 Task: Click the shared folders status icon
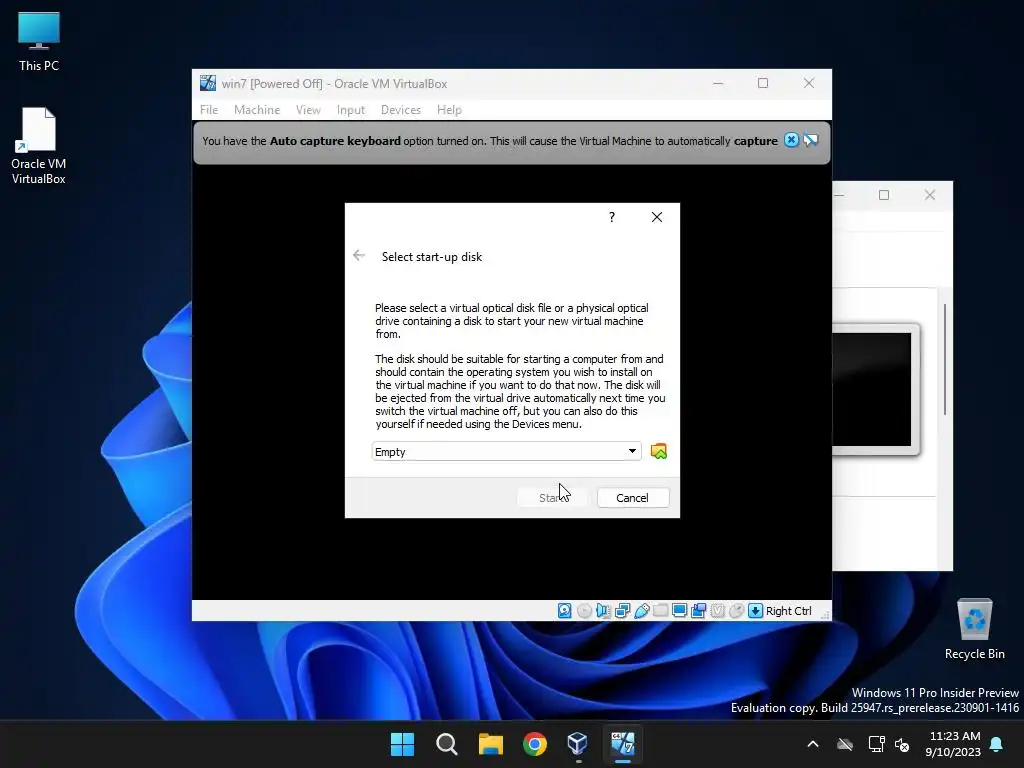pyautogui.click(x=660, y=611)
